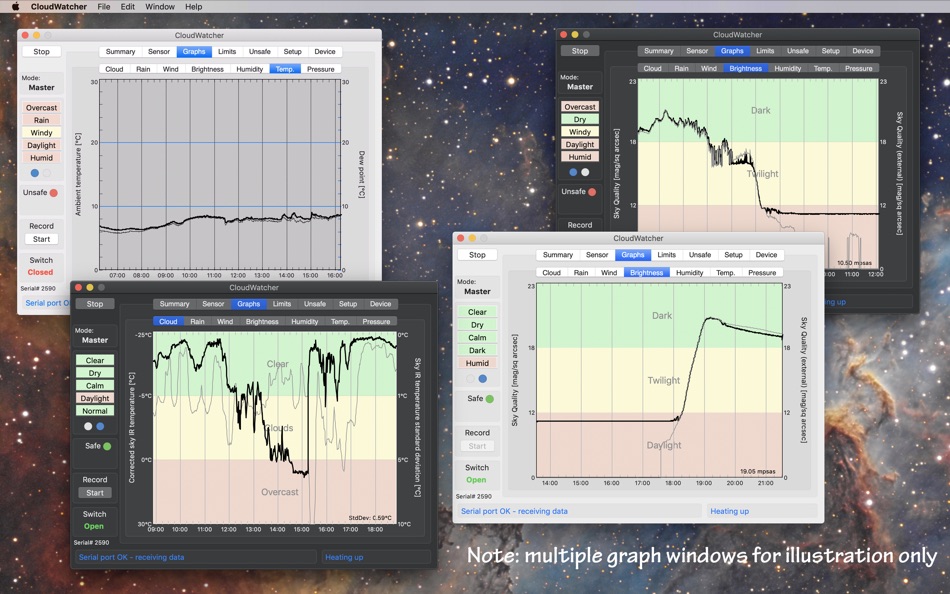Click Rain status in the light Temp. window
The image size is (950, 594).
pos(41,120)
